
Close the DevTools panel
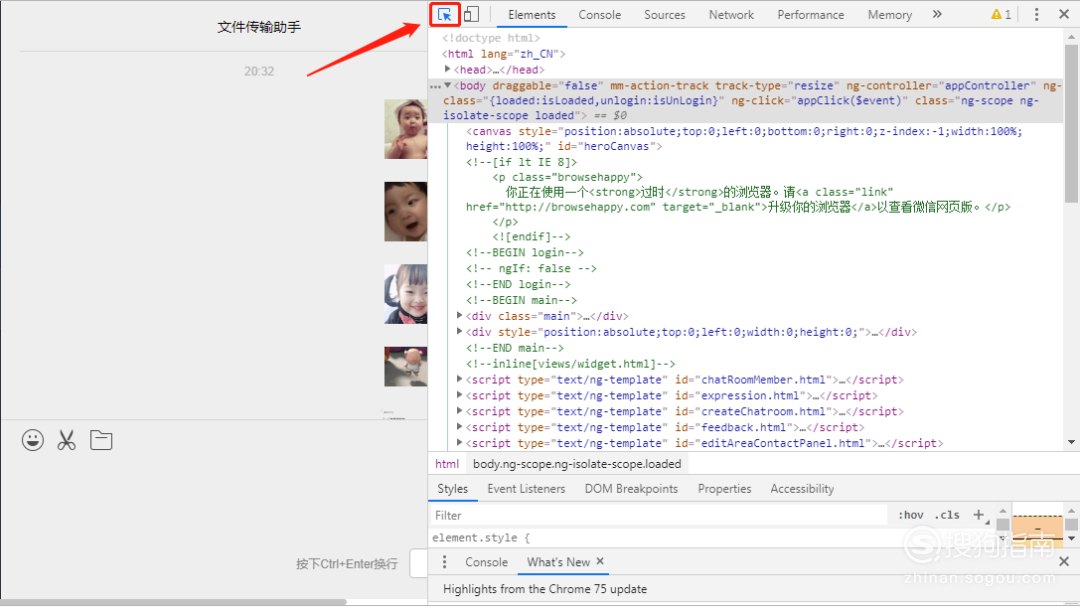(1063, 14)
